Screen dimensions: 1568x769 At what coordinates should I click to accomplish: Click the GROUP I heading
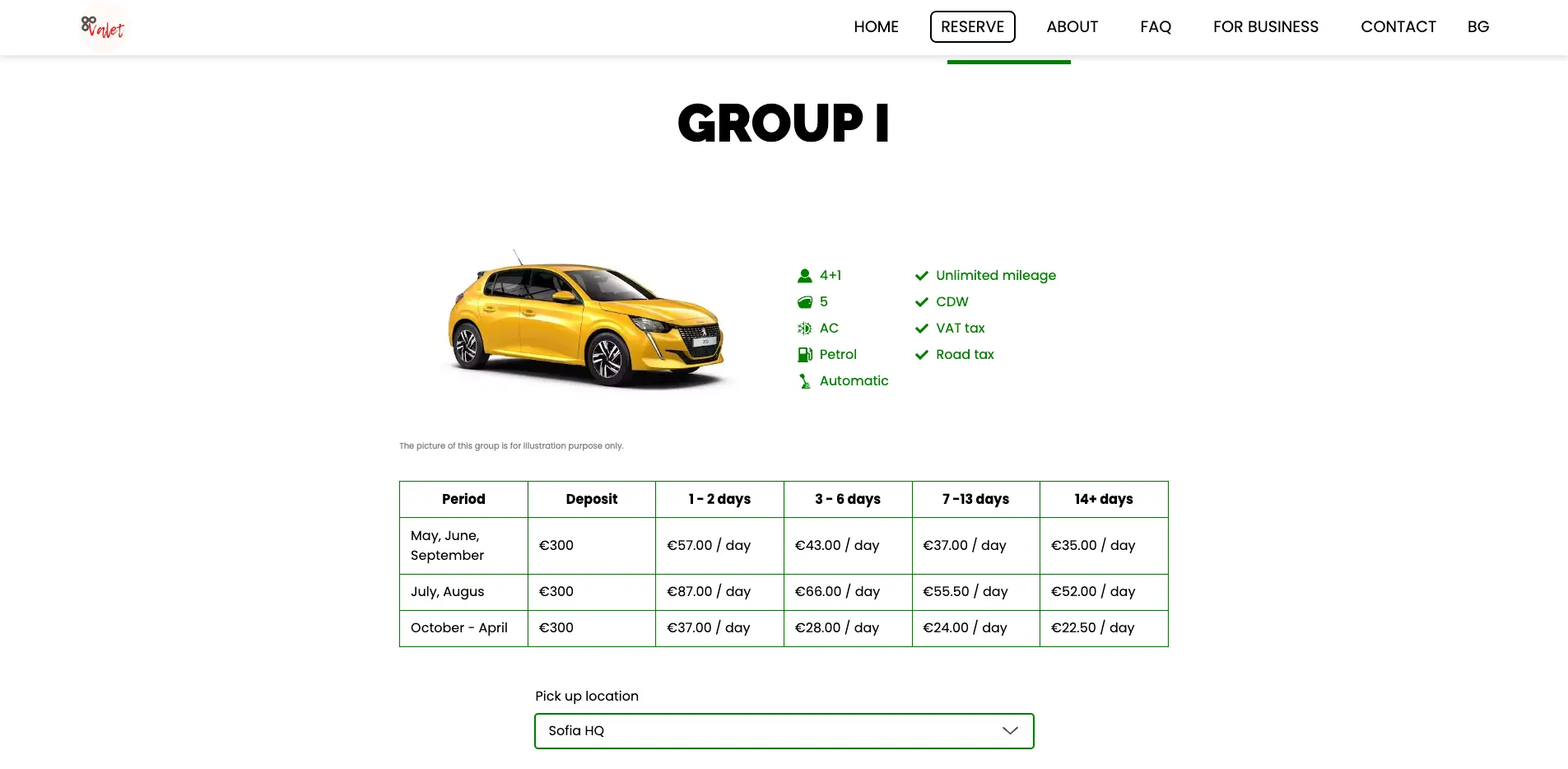tap(784, 124)
